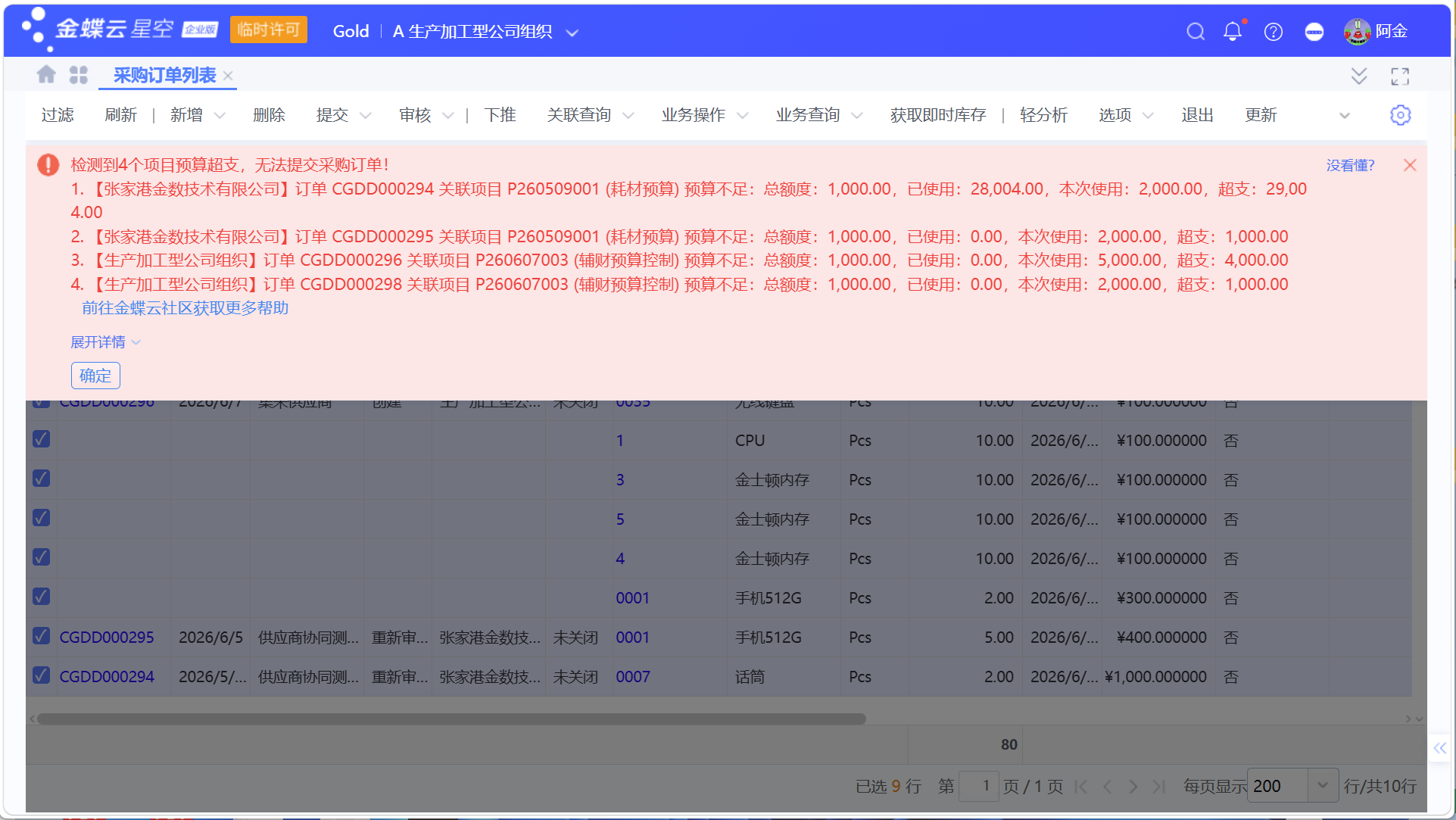Screen dimensions: 1456x820
Task: Open list settings gear icon
Action: click(x=1400, y=115)
